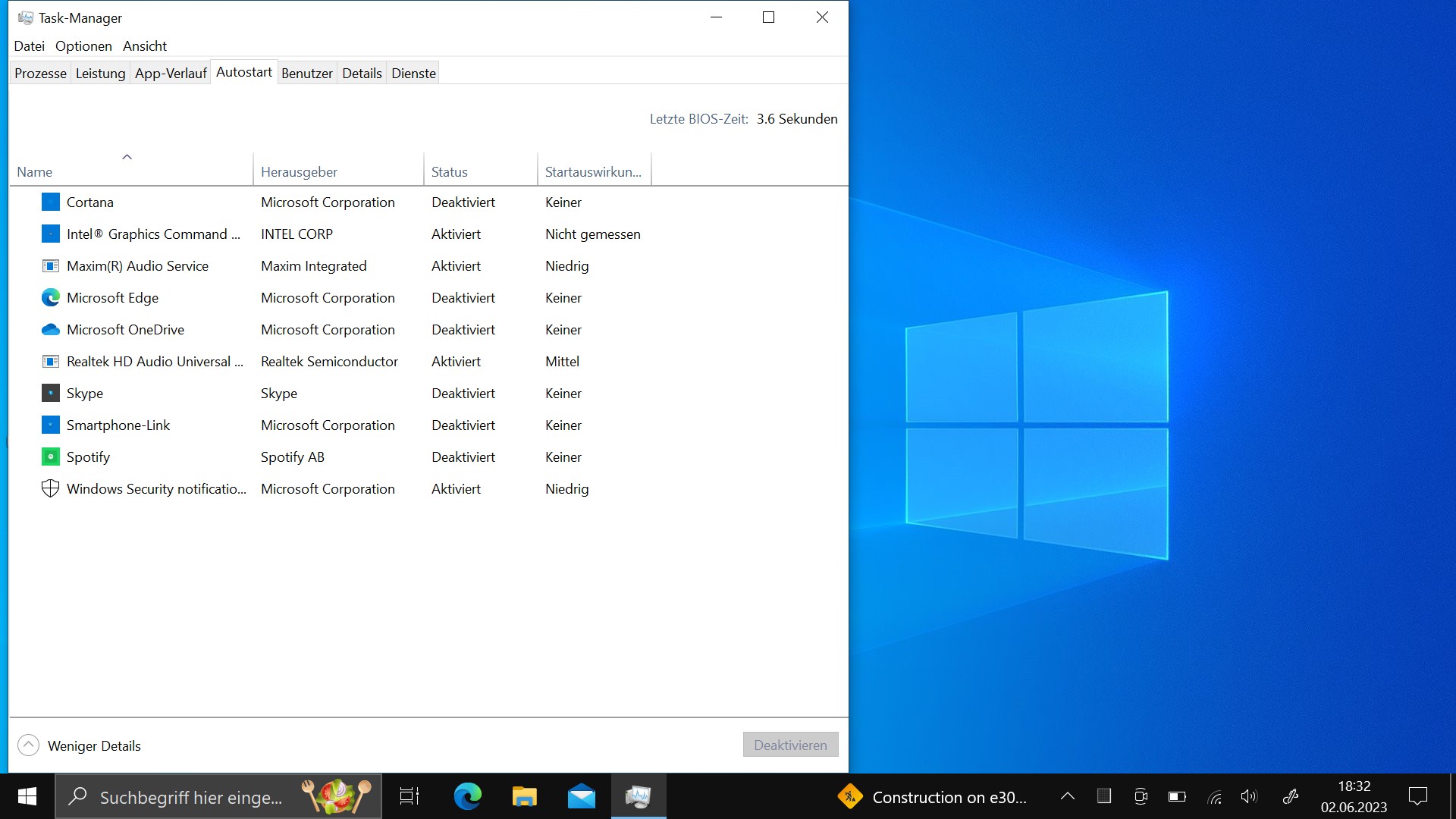This screenshot has width=1456, height=819.
Task: Show hidden system tray icons
Action: [1067, 796]
